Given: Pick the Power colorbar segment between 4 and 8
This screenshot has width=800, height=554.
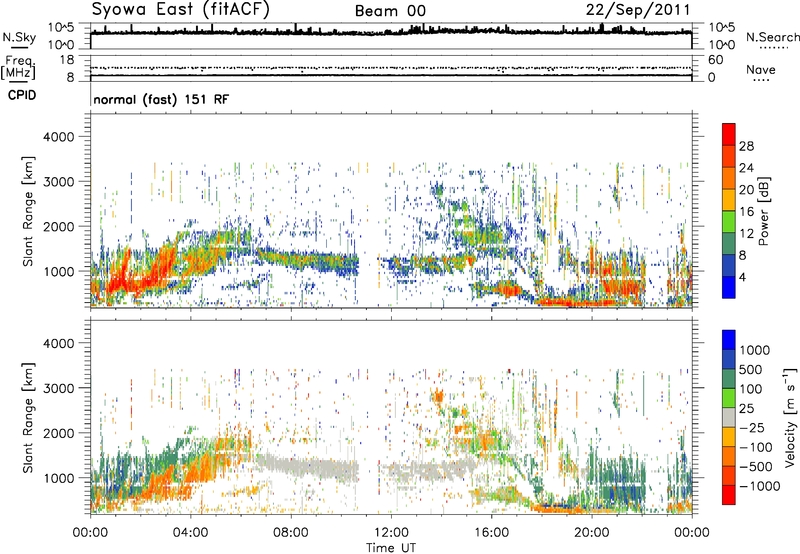Looking at the screenshot, I should 729,266.
